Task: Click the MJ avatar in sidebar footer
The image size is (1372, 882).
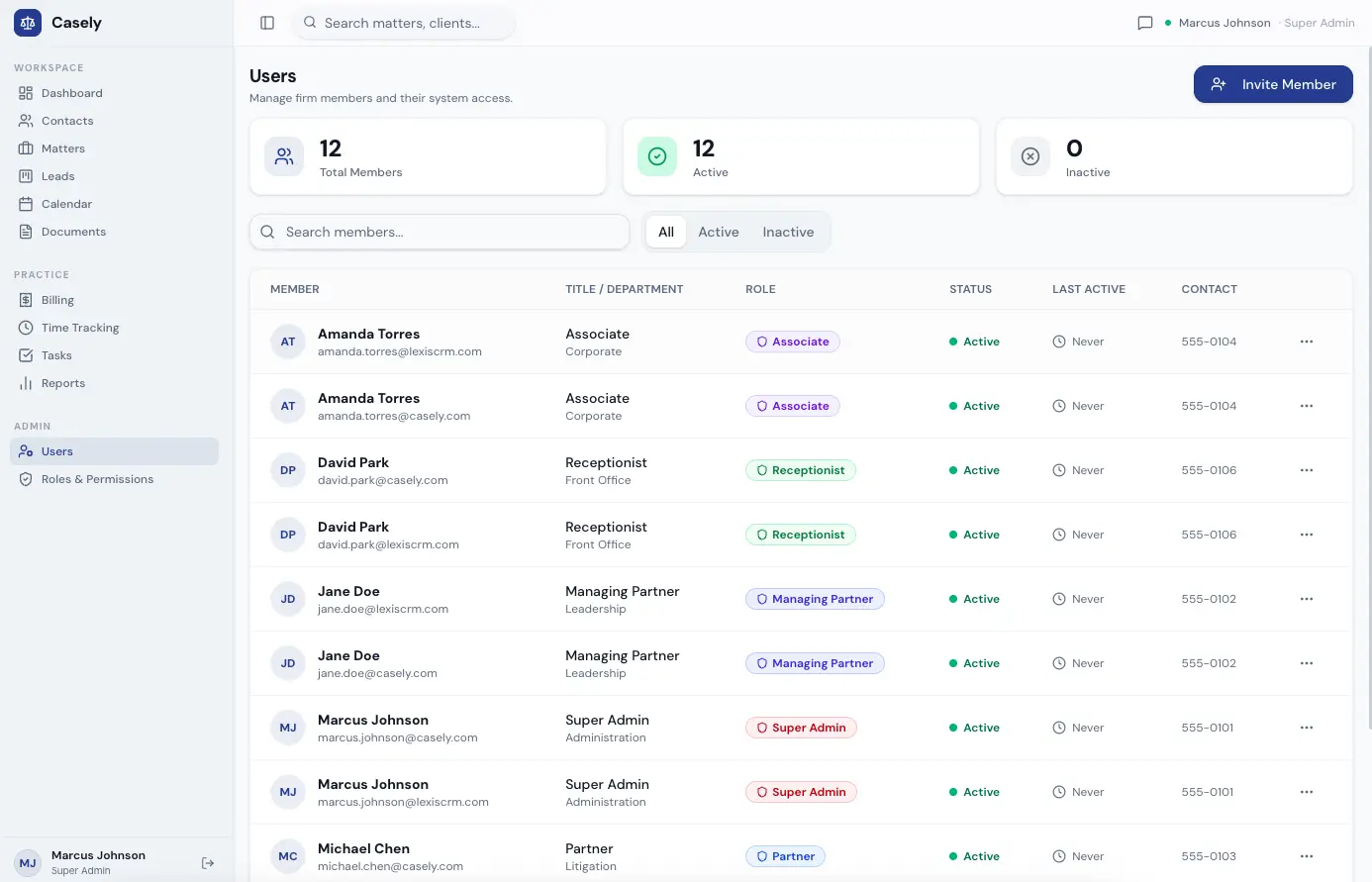Action: pos(28,862)
